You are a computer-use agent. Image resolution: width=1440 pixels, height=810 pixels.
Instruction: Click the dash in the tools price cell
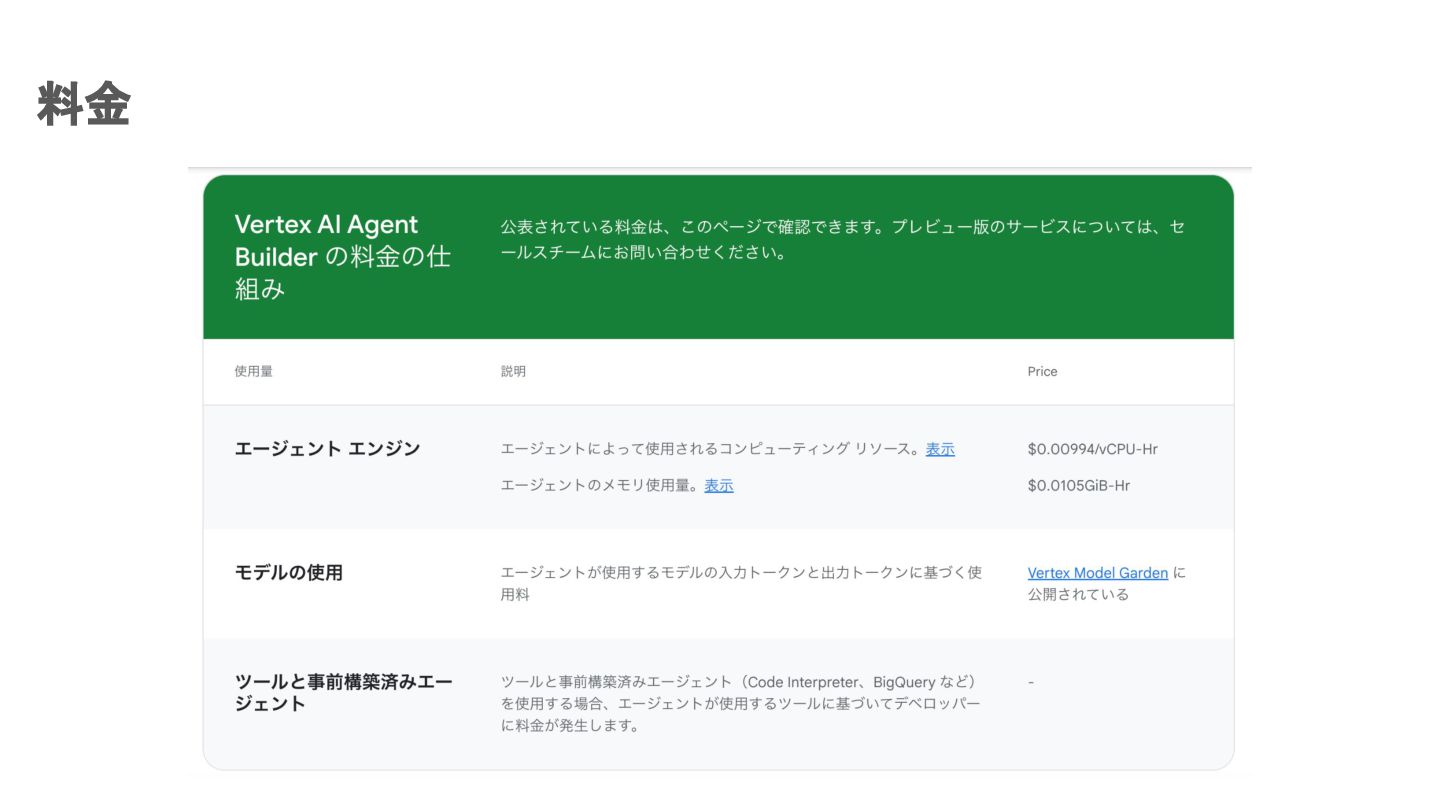(1031, 682)
